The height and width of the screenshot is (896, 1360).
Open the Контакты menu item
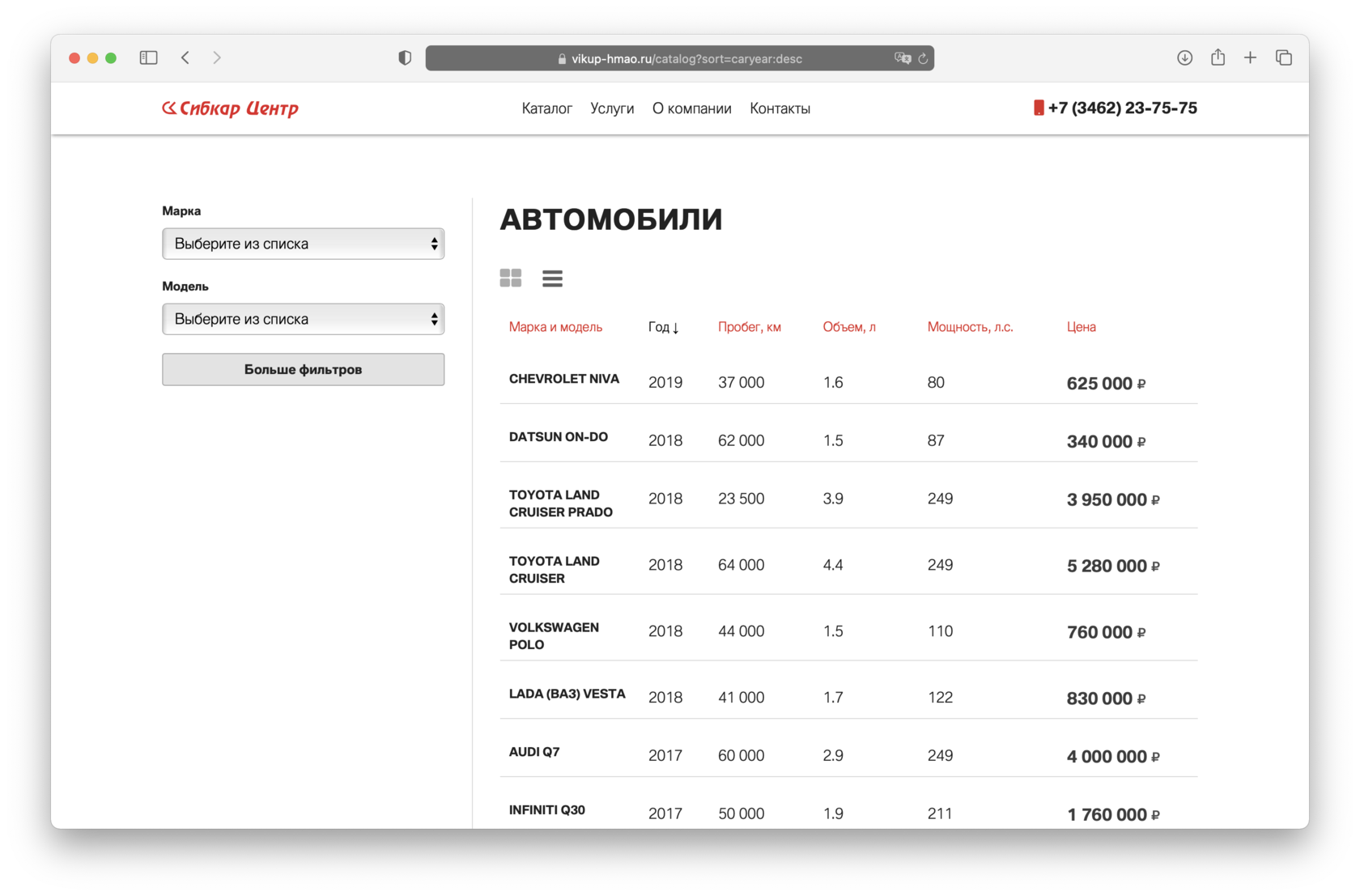coord(780,108)
